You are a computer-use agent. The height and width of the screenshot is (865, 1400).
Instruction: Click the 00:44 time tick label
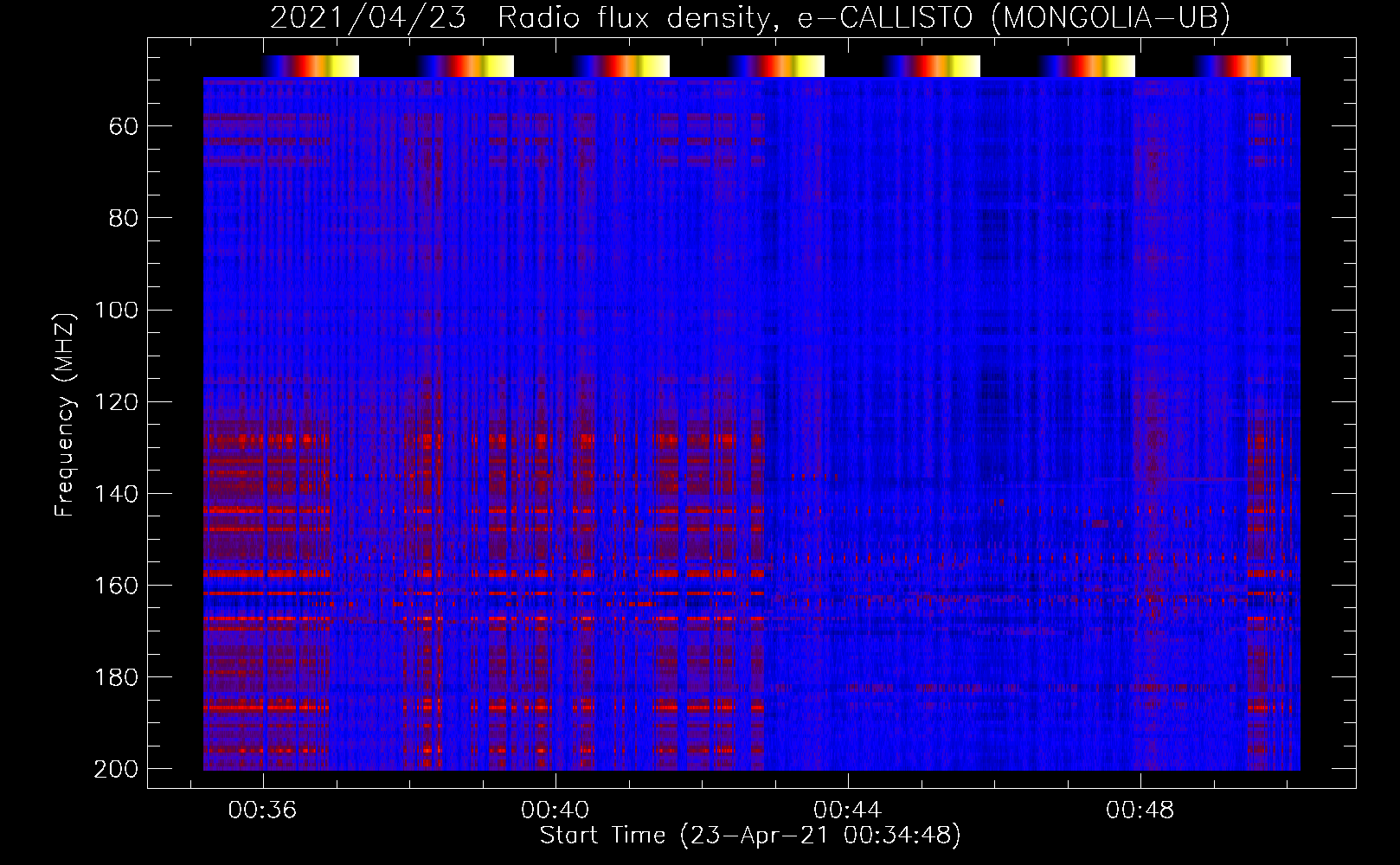coord(847,810)
